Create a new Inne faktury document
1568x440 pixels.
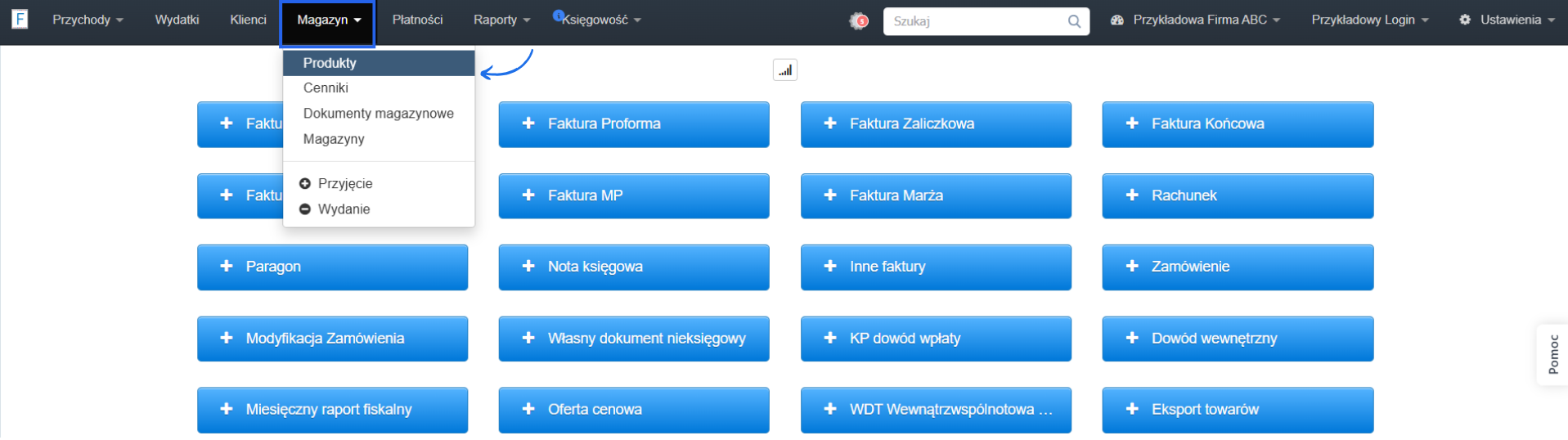936,267
